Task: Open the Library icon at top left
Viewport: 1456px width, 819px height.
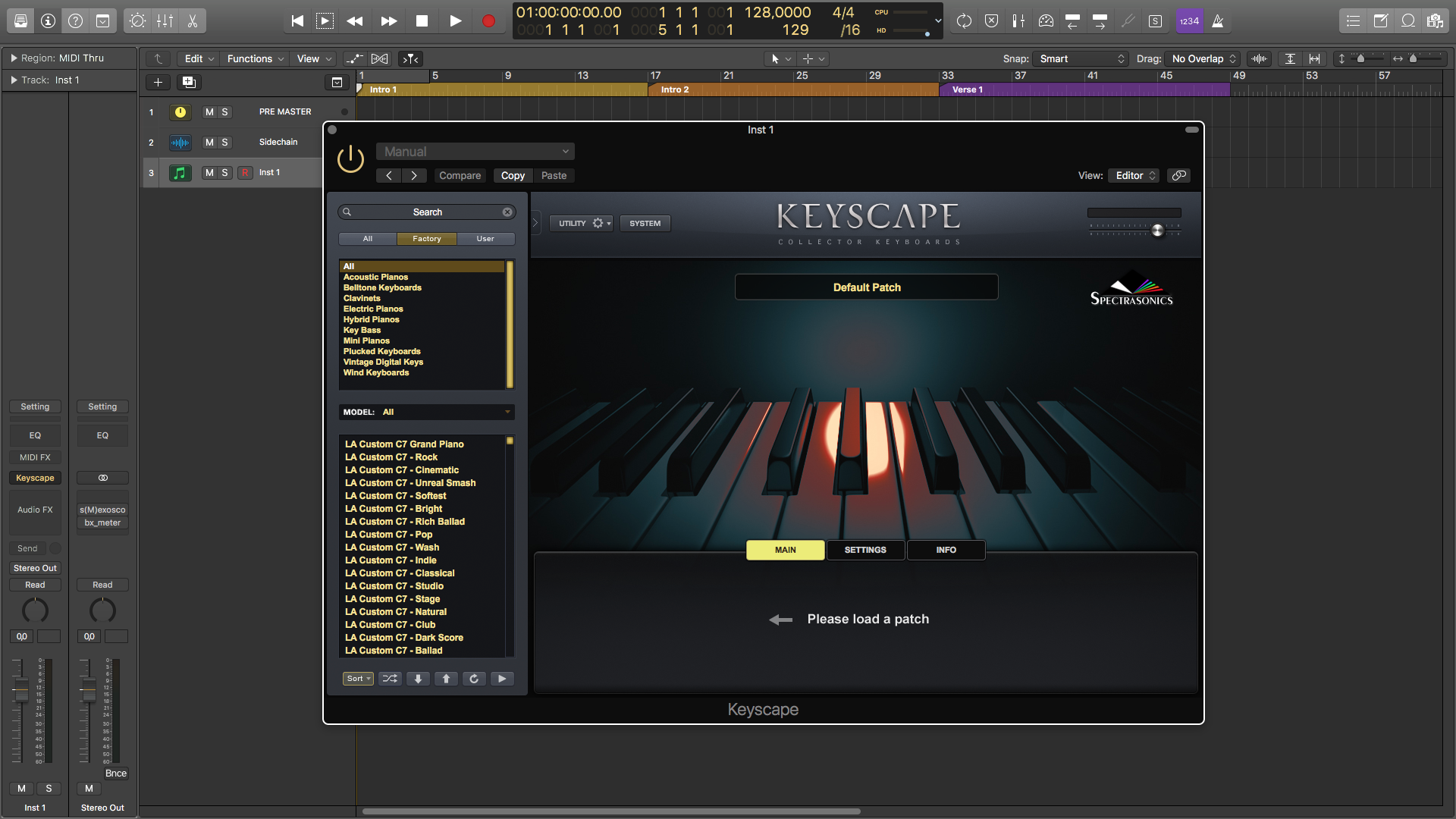Action: click(x=20, y=21)
